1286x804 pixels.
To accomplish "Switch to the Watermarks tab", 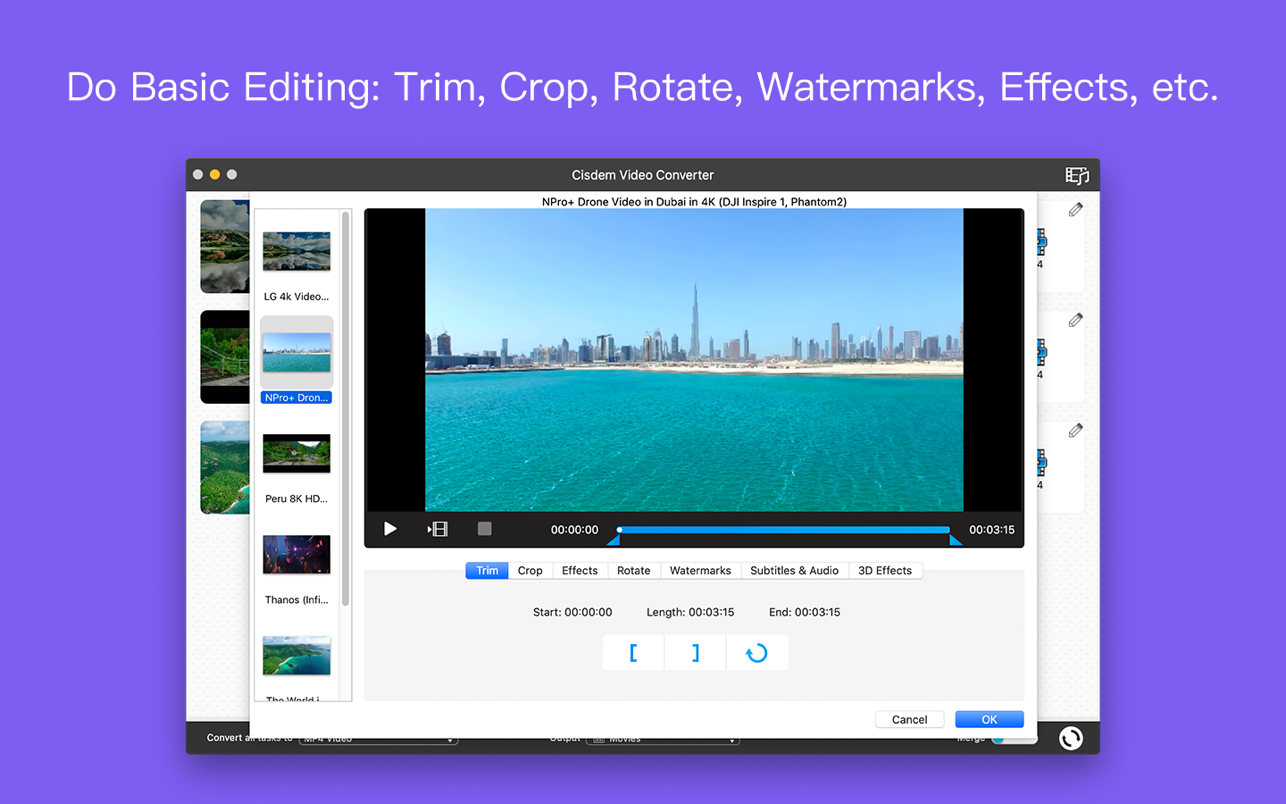I will [x=700, y=570].
